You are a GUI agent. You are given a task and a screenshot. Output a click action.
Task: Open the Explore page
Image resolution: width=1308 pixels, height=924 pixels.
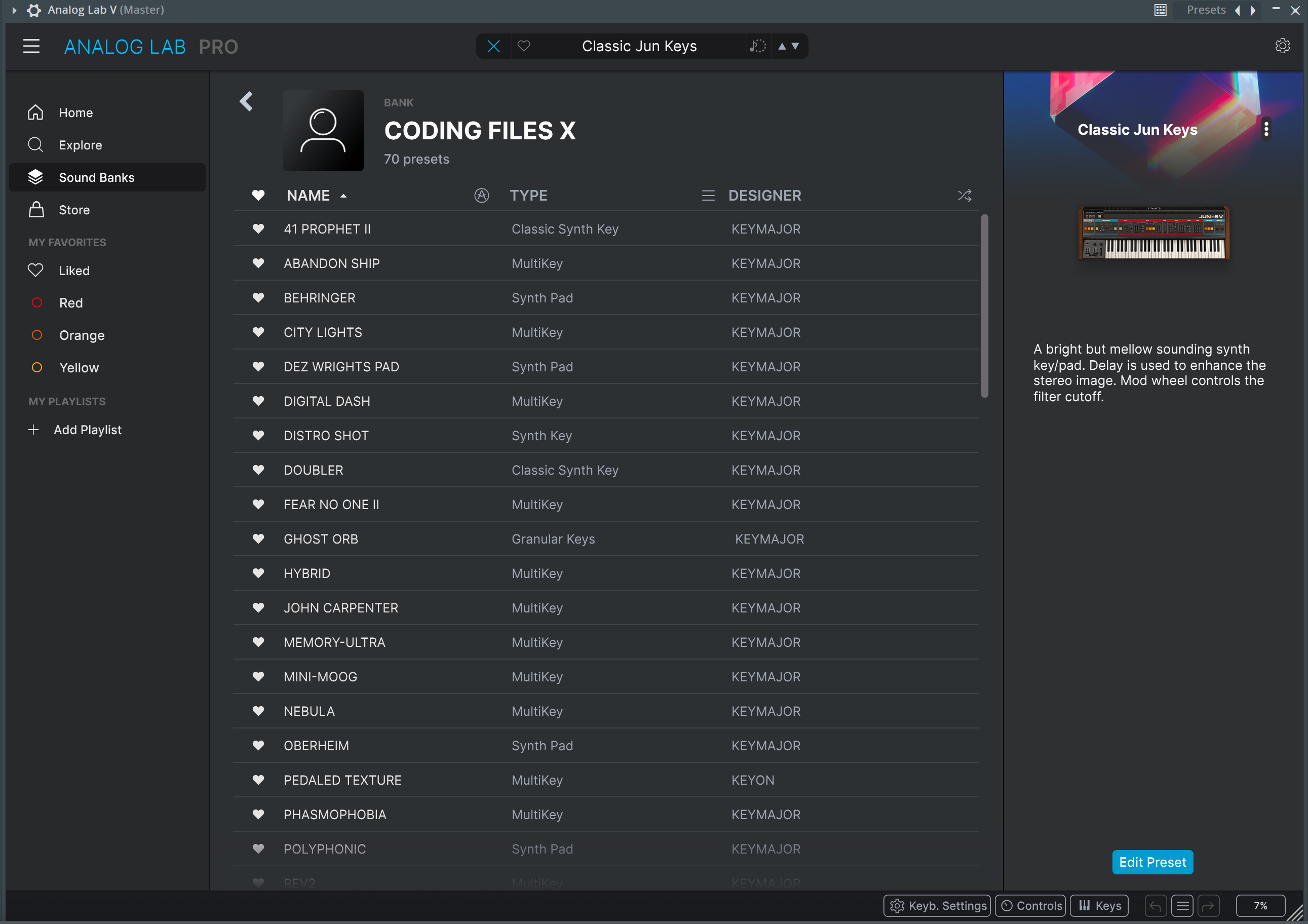(x=107, y=145)
